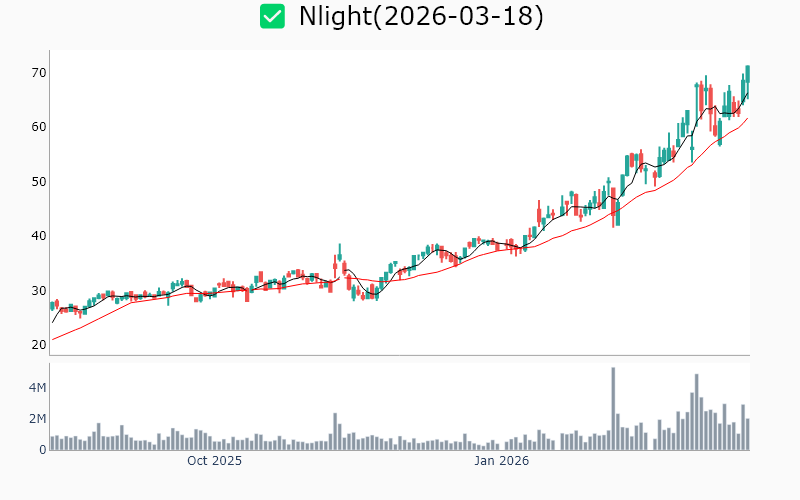Click the 30 price axis label
Image resolution: width=800 pixels, height=500 pixels.
(38, 291)
